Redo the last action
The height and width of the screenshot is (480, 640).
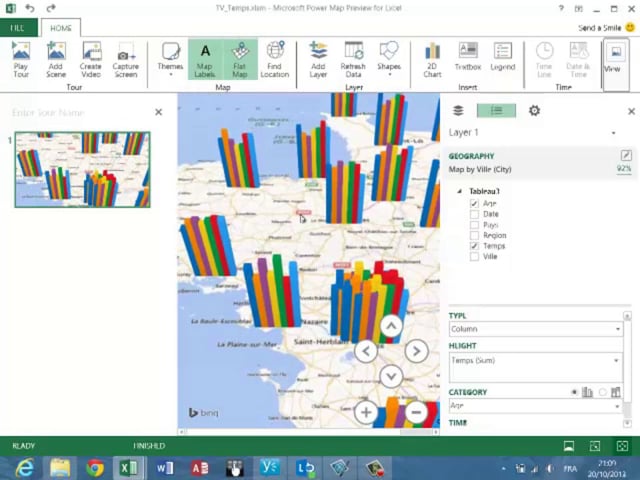51,8
